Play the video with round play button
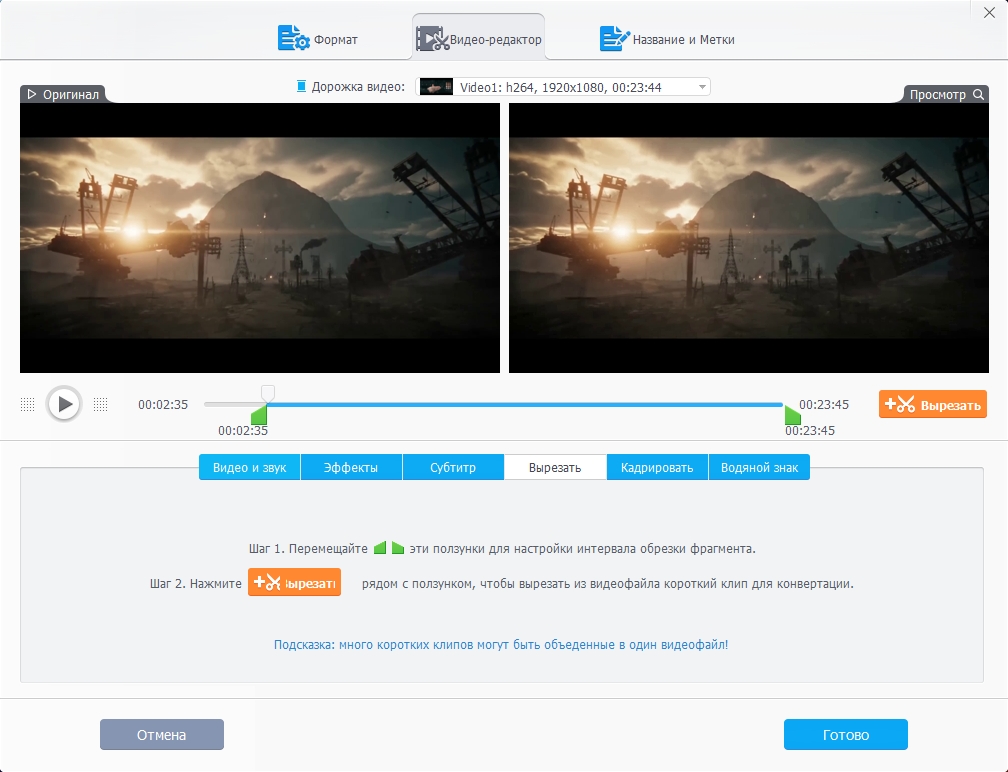Viewport: 1008px width, 772px height. point(64,404)
